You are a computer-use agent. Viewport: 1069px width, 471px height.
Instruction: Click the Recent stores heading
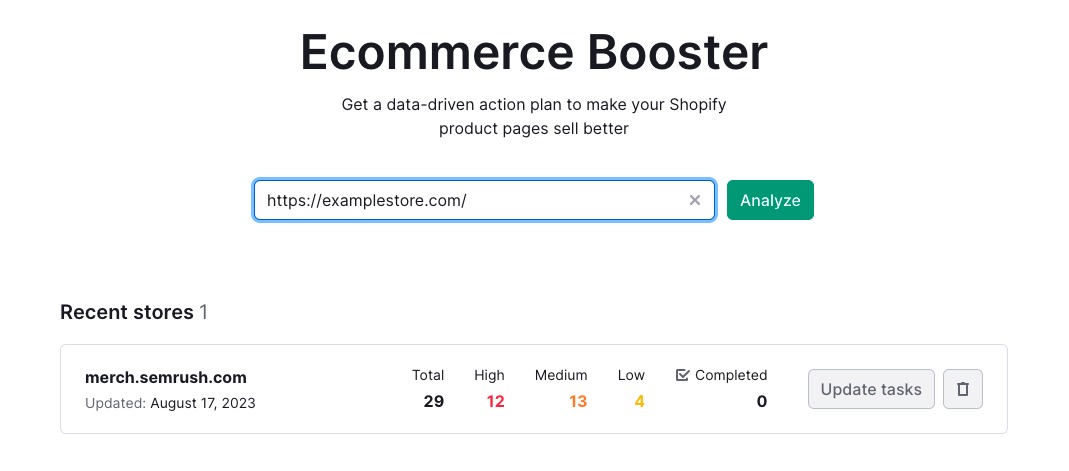pos(127,312)
